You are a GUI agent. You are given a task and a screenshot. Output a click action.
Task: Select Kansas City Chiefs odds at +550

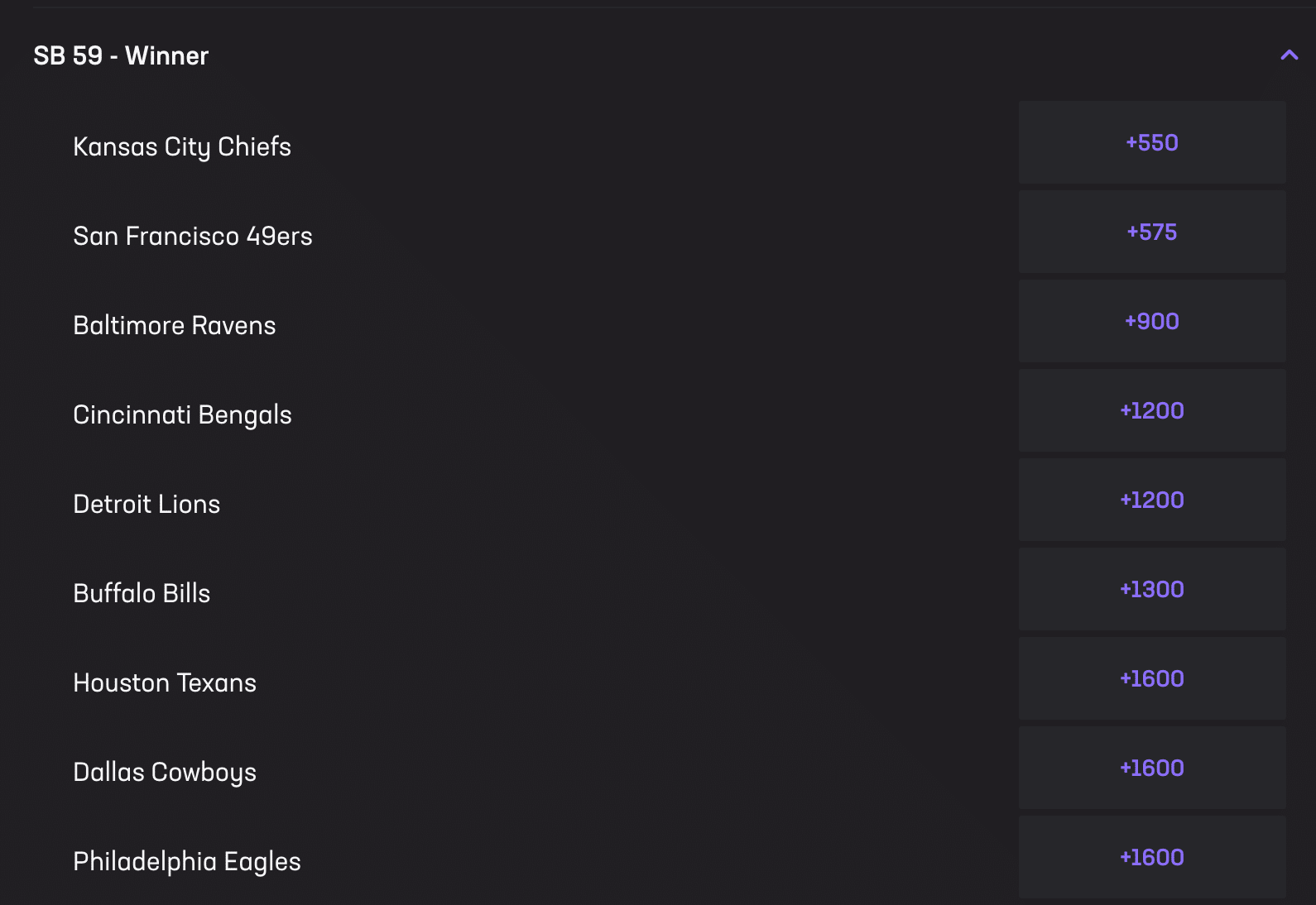[1151, 142]
